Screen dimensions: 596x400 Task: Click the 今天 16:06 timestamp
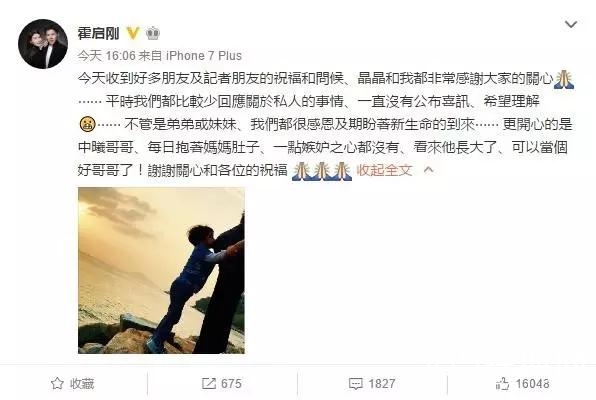[106, 56]
